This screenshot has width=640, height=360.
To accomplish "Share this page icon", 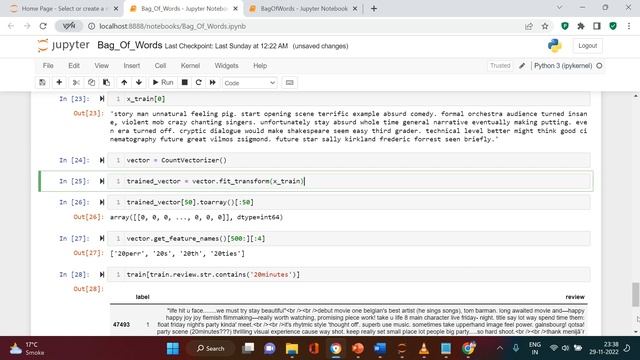I will [x=529, y=26].
